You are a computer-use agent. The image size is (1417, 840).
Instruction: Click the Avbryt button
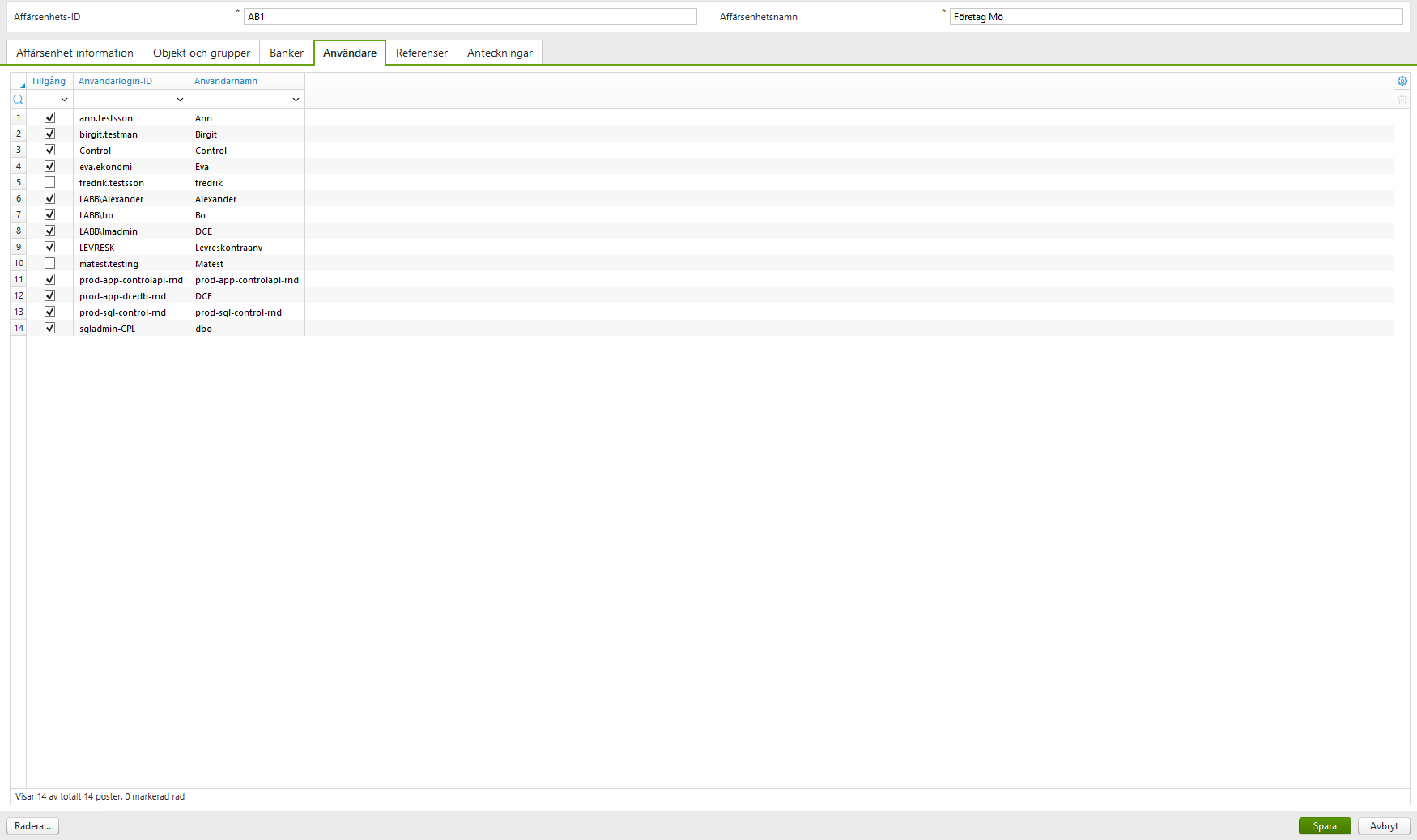[1383, 825]
